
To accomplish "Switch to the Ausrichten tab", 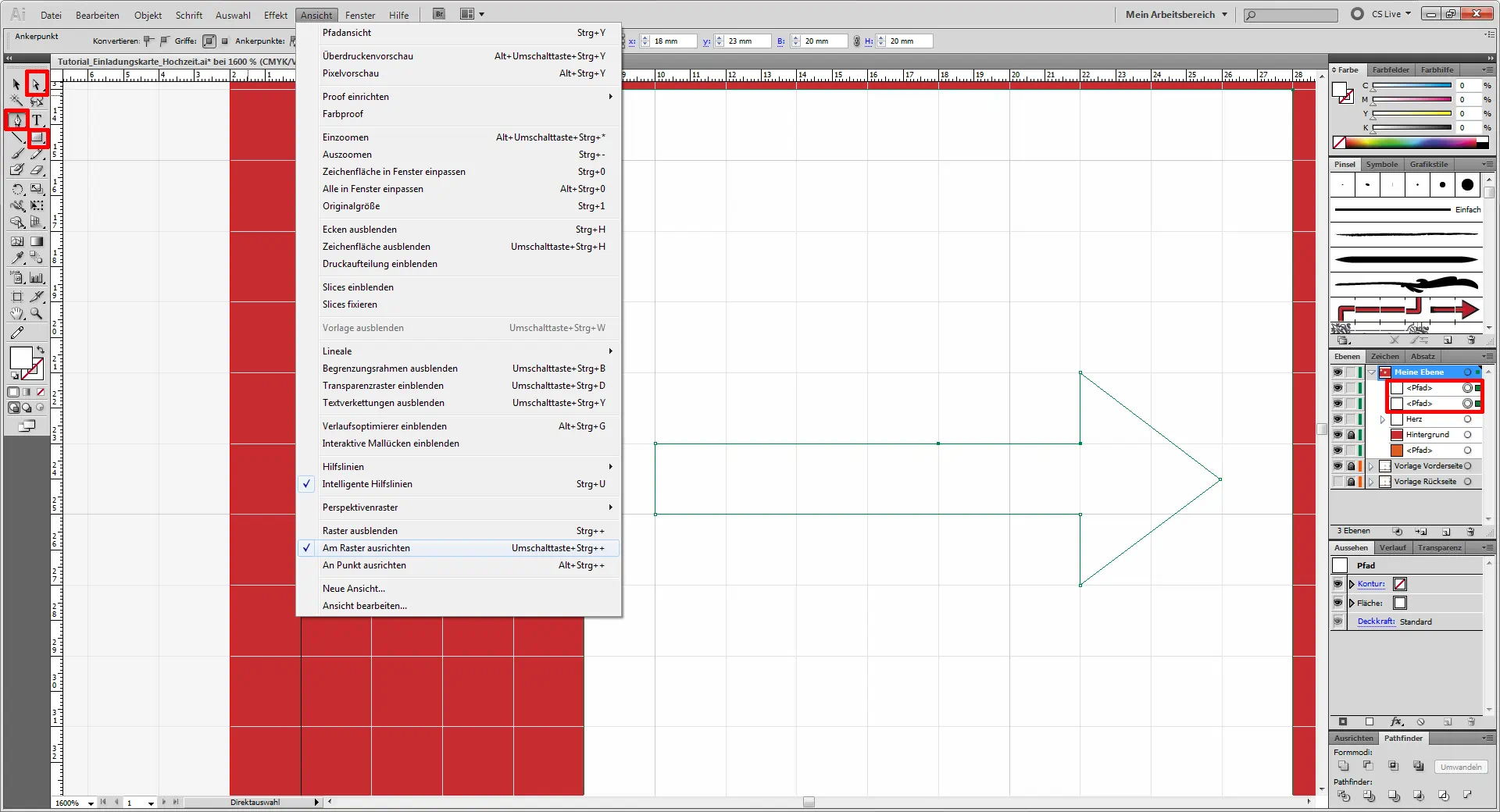I will pyautogui.click(x=1353, y=738).
